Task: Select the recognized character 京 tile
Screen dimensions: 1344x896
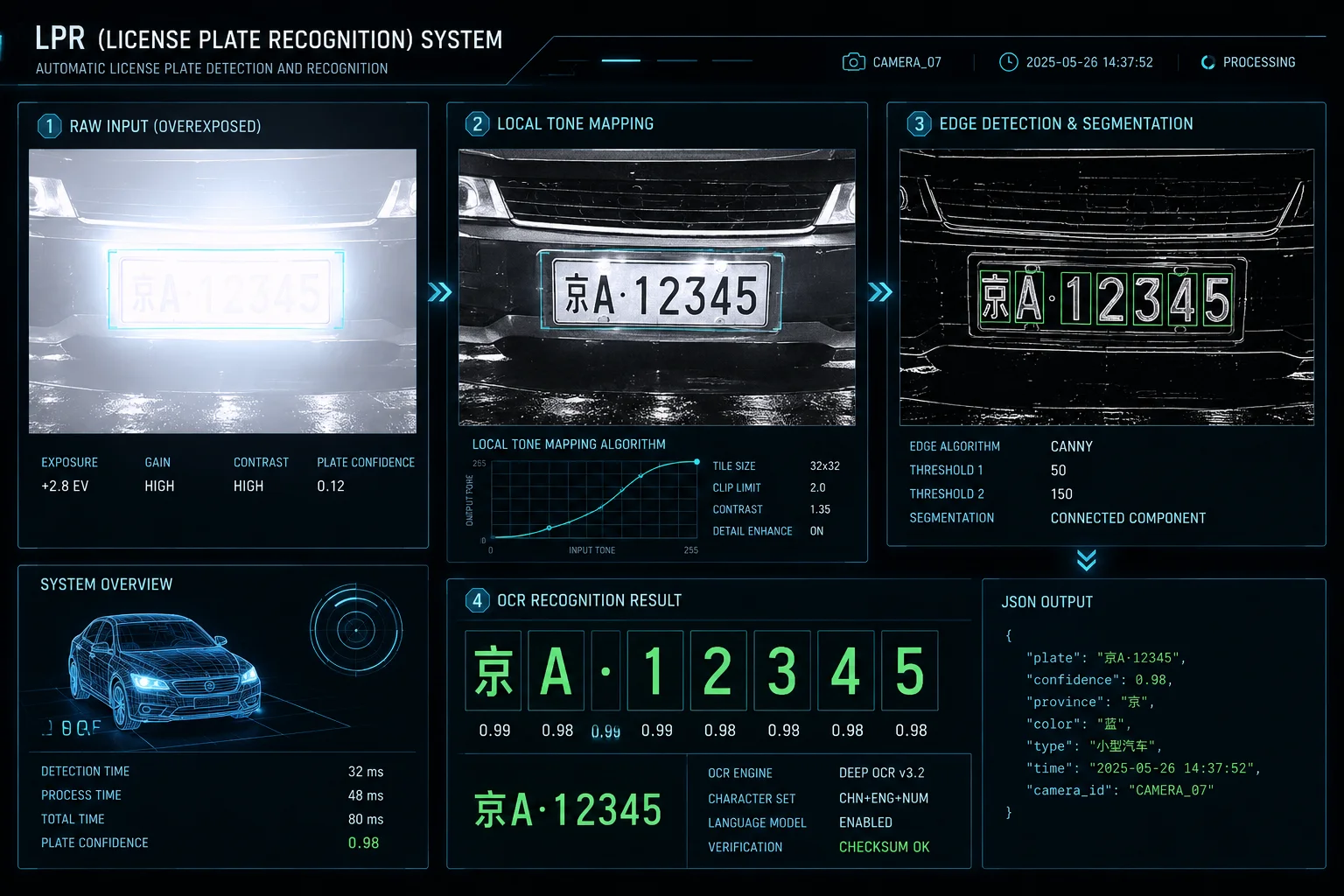Action: tap(493, 670)
